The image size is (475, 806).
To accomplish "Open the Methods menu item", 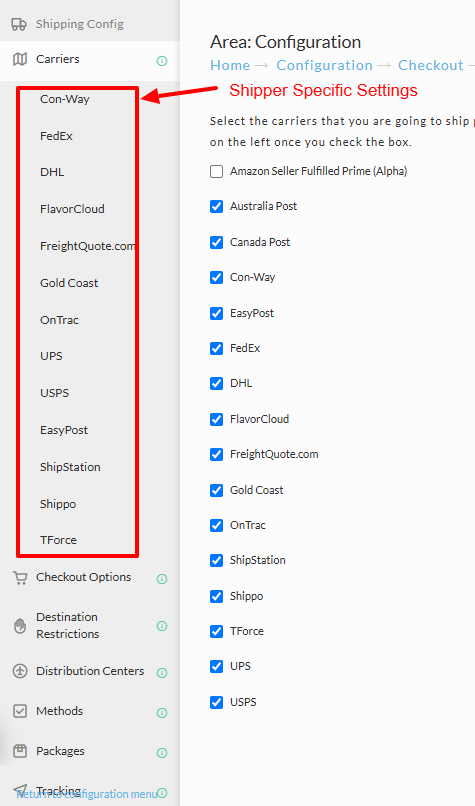I will click(x=60, y=711).
